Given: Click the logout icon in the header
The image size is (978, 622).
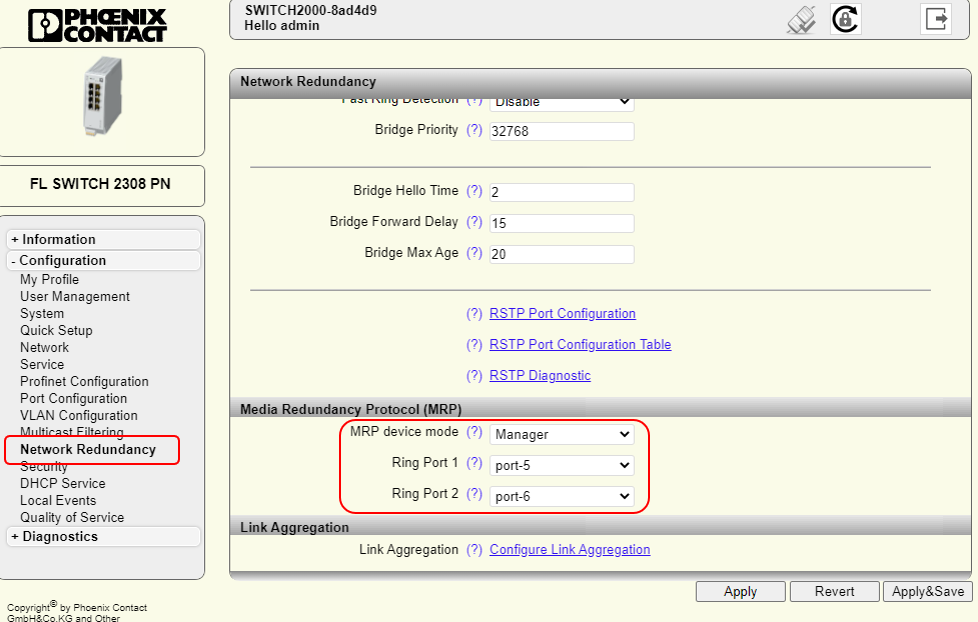Looking at the screenshot, I should (x=937, y=19).
